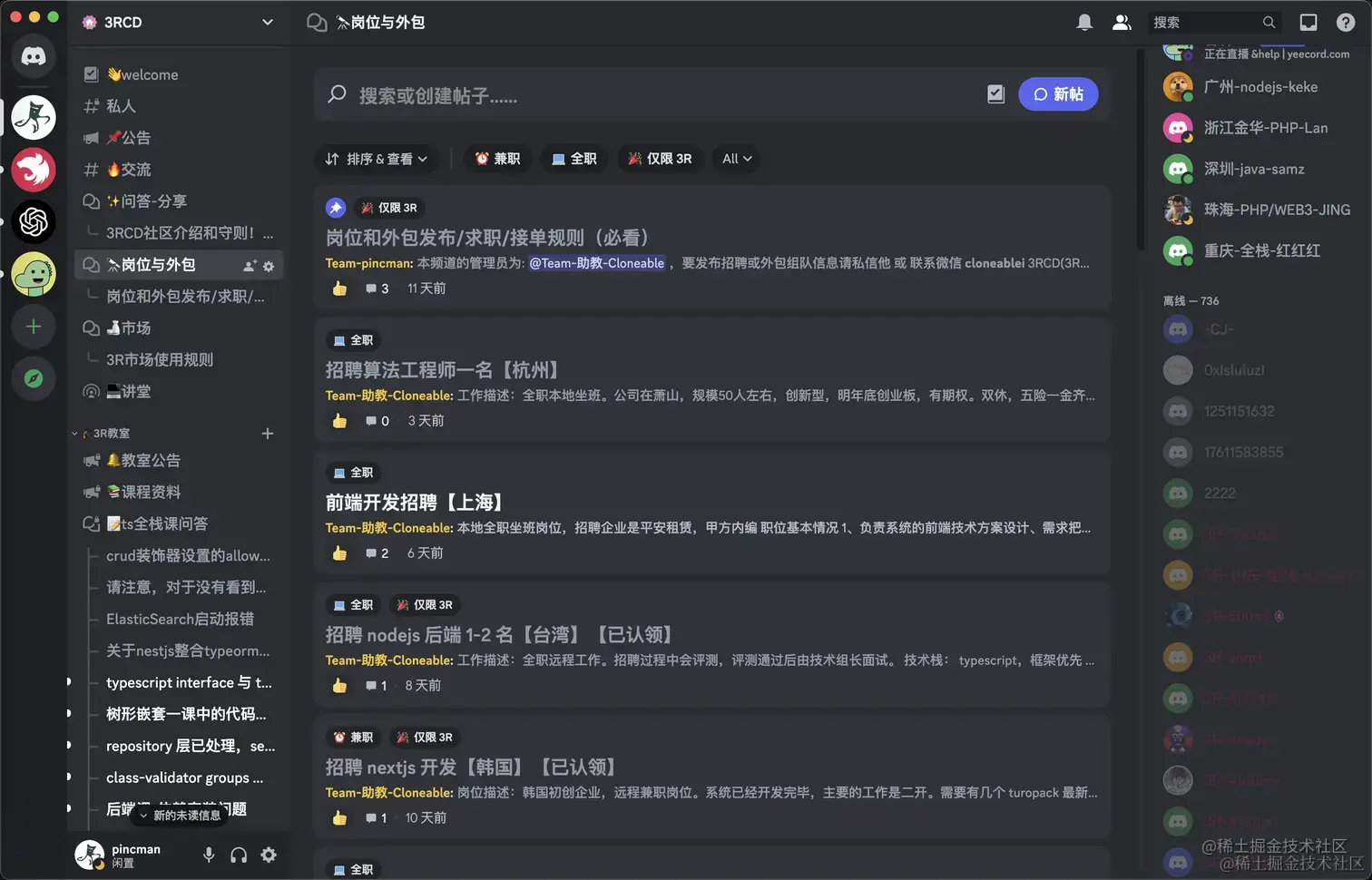1372x880 pixels.
Task: Create a new post with 新帖 button
Action: pyautogui.click(x=1058, y=94)
